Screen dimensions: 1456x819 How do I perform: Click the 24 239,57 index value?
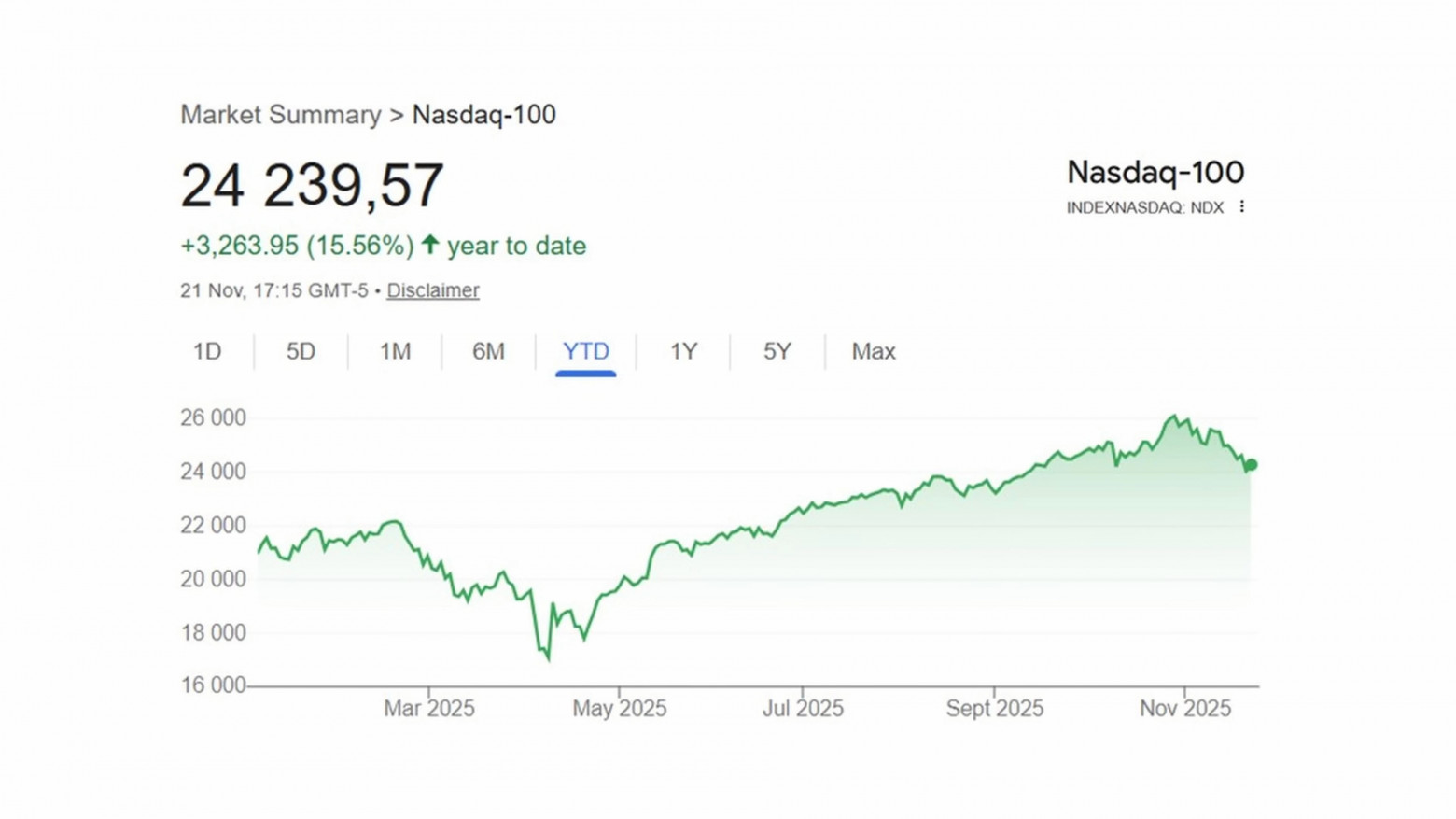(x=312, y=186)
